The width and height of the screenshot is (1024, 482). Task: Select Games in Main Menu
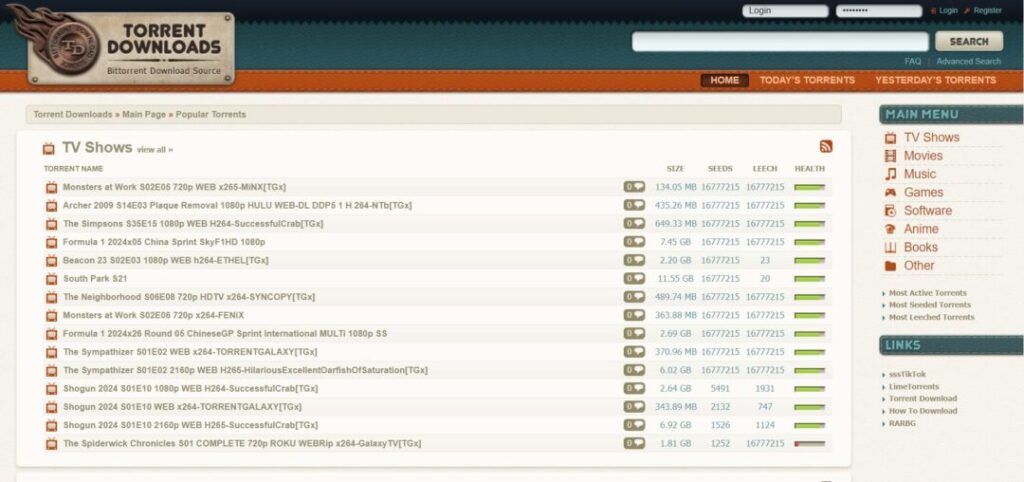pyautogui.click(x=923, y=193)
